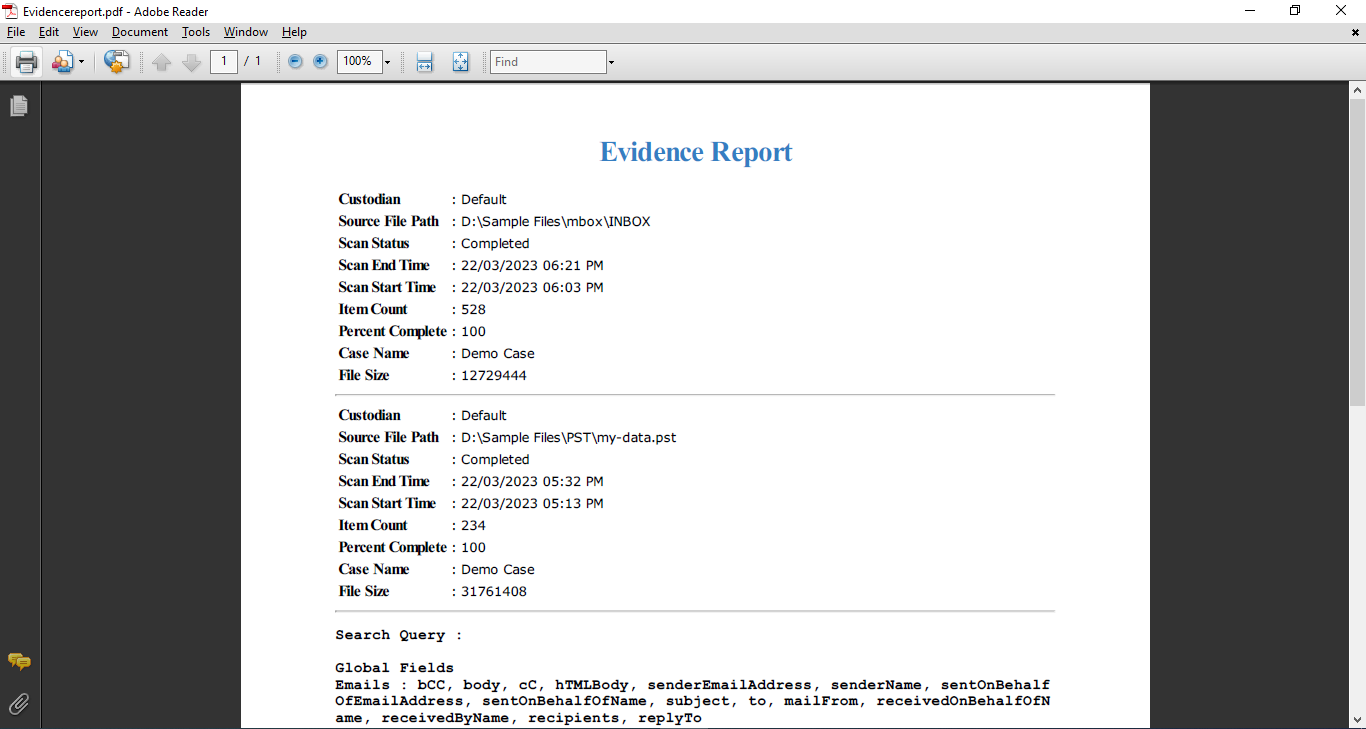Go to previous page arrow
Image resolution: width=1366 pixels, height=729 pixels.
(162, 62)
